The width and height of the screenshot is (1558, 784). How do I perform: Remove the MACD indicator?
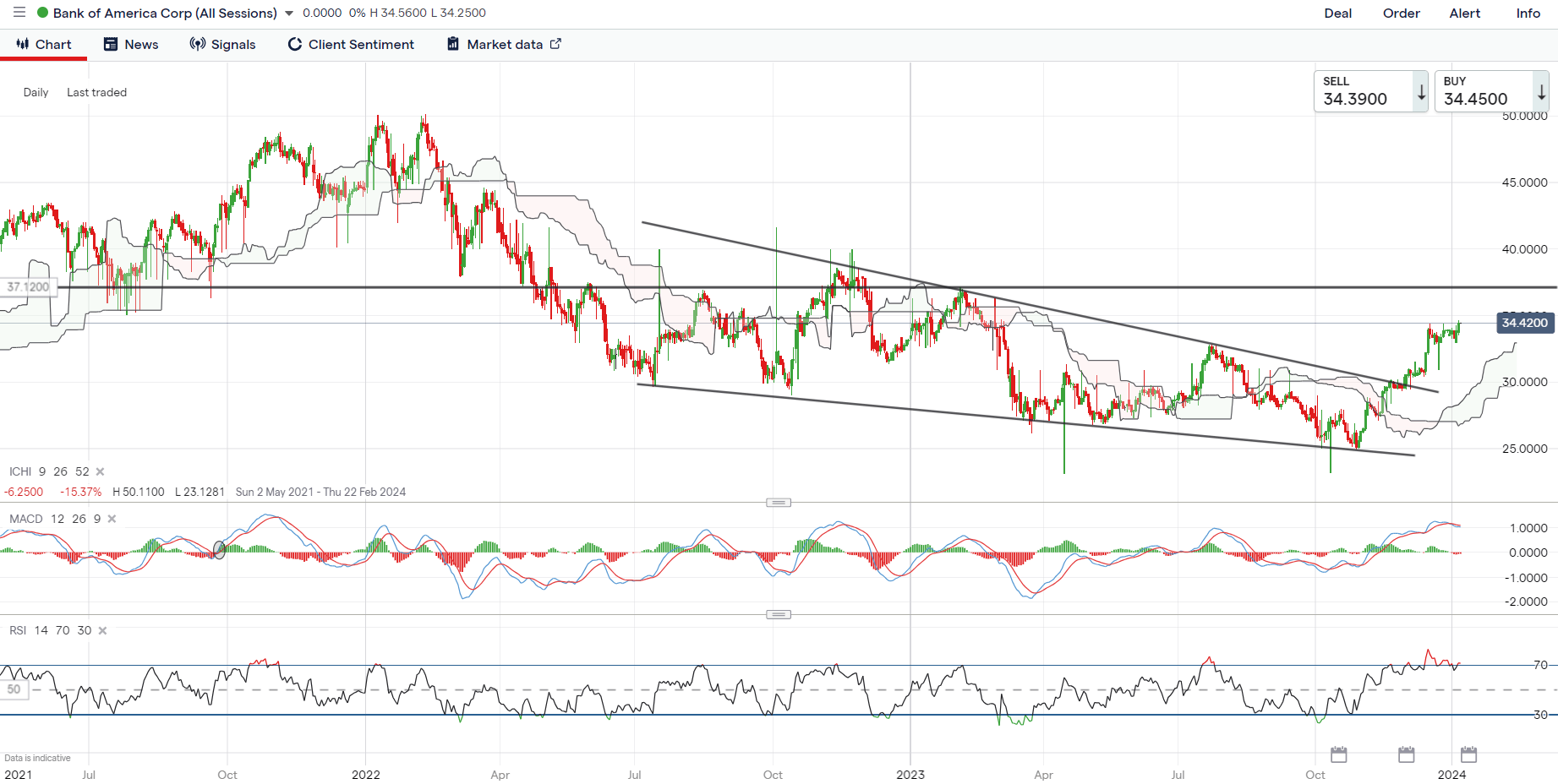(x=112, y=520)
